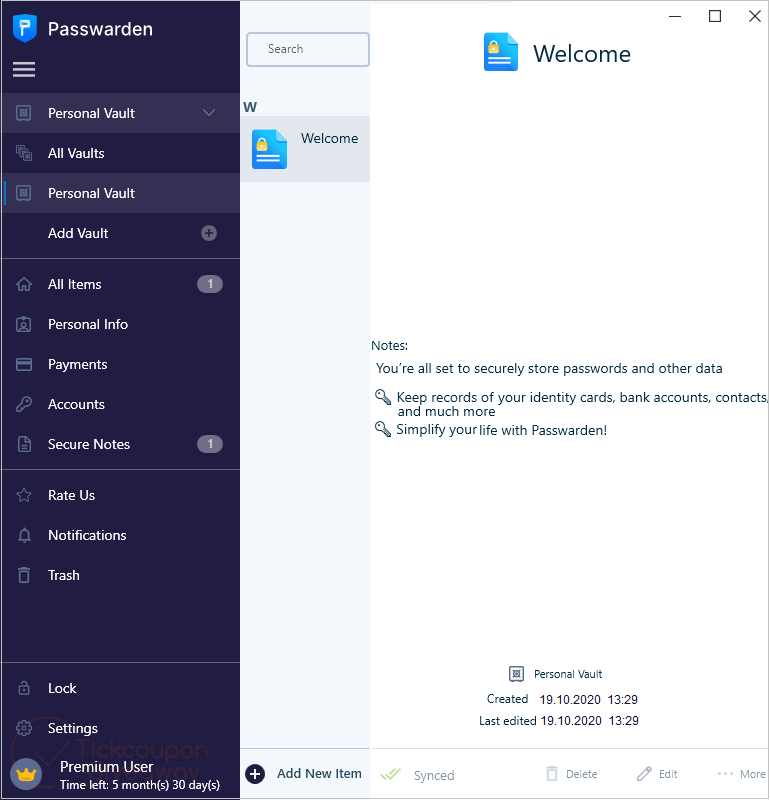The width and height of the screenshot is (770, 800).
Task: Click the Lock padlock icon
Action: [24, 688]
